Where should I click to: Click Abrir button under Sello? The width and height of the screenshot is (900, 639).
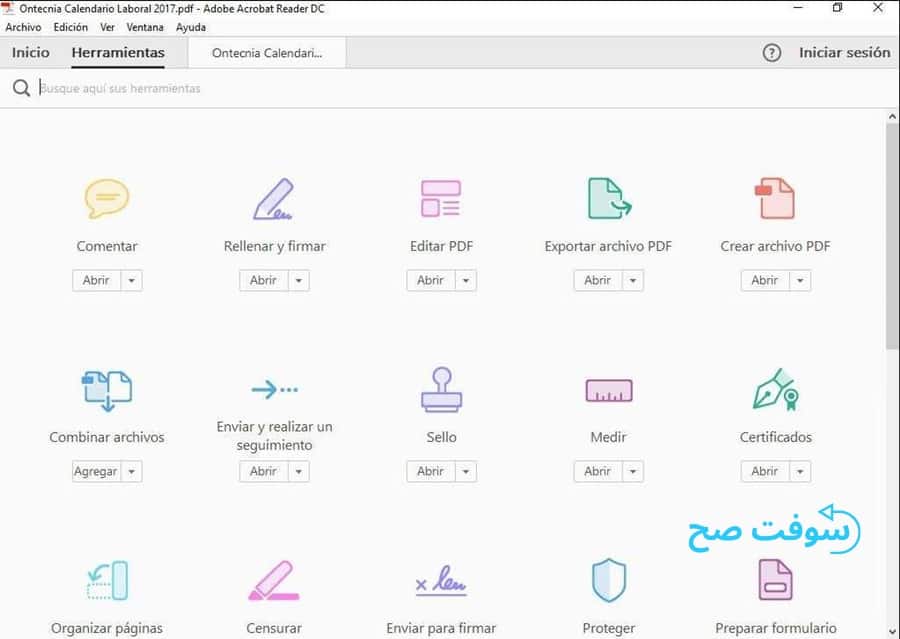[x=430, y=471]
